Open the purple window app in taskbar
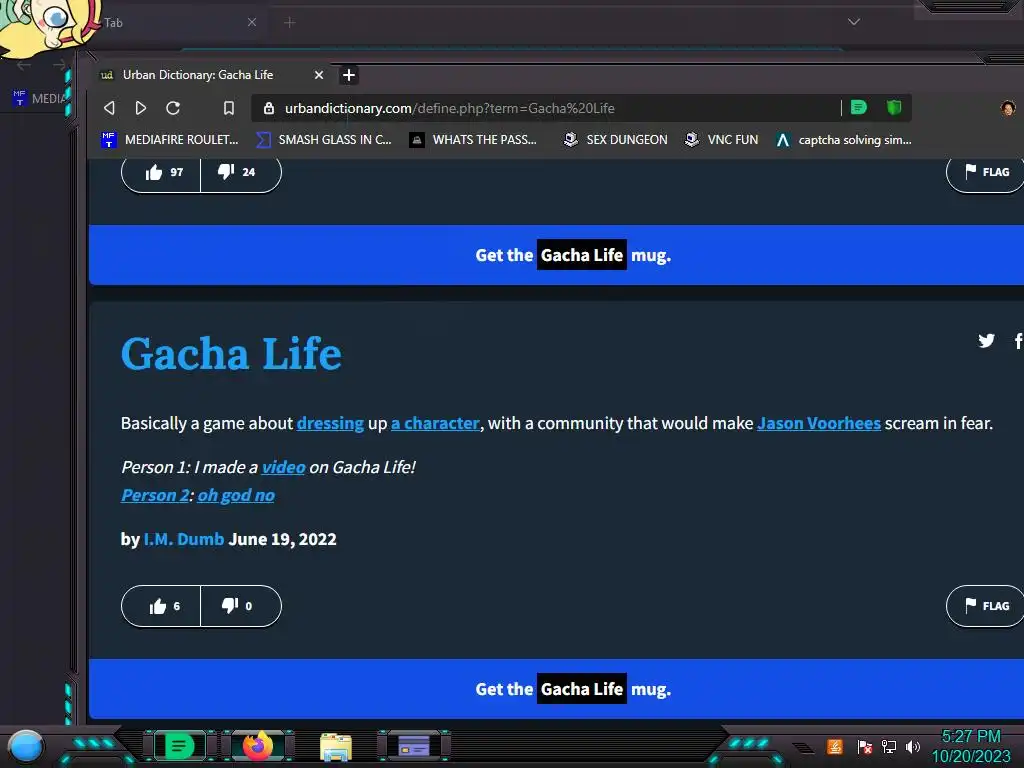The width and height of the screenshot is (1024, 768). (414, 746)
